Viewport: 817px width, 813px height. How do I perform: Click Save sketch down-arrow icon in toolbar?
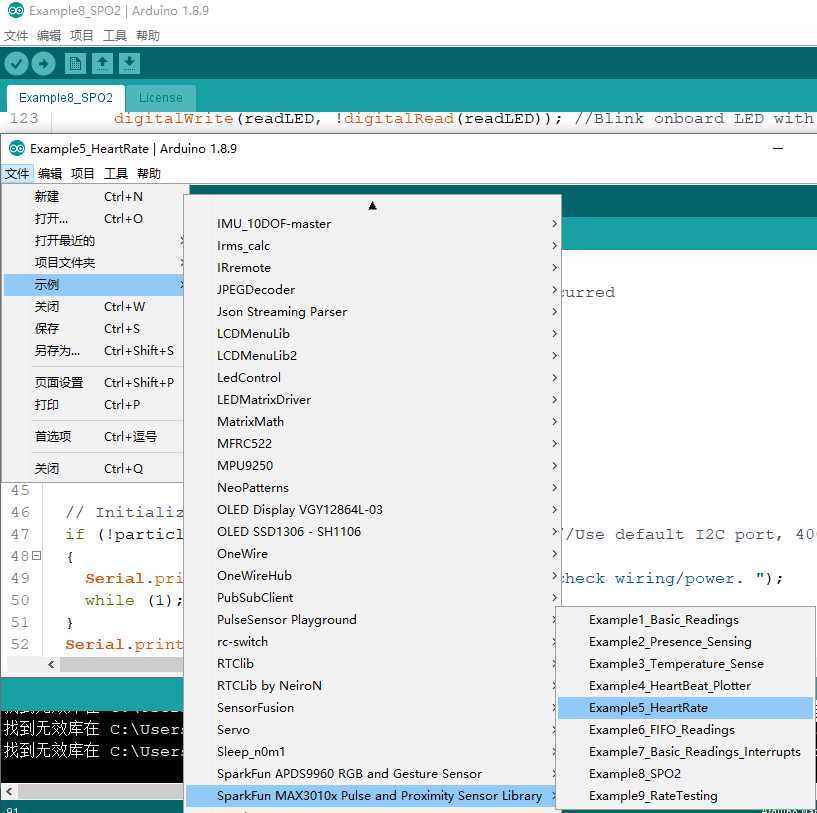click(129, 64)
